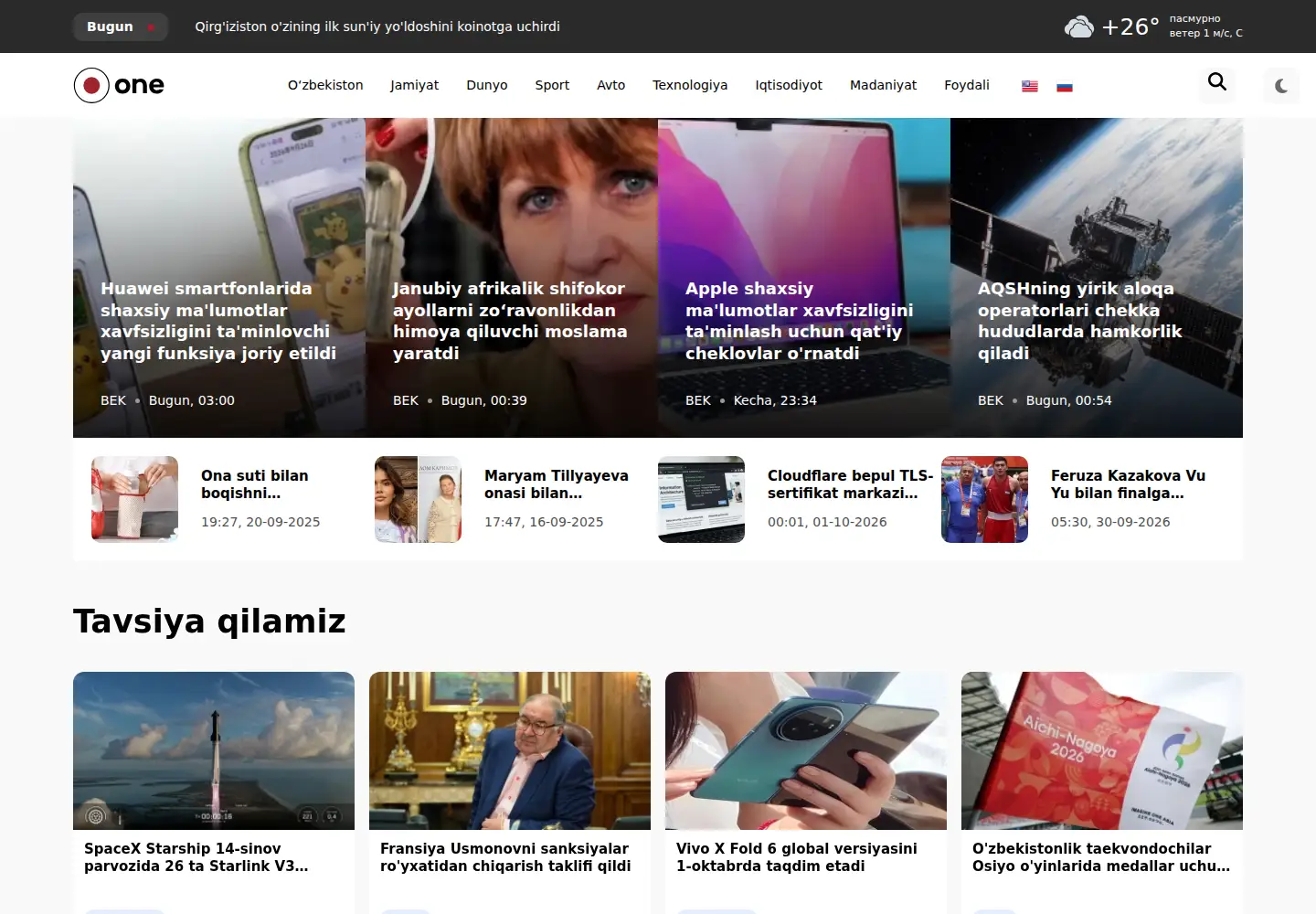Click the Aichi-Nagoya 2026 flag image
Image resolution: width=1316 pixels, height=914 pixels.
coord(1102,750)
